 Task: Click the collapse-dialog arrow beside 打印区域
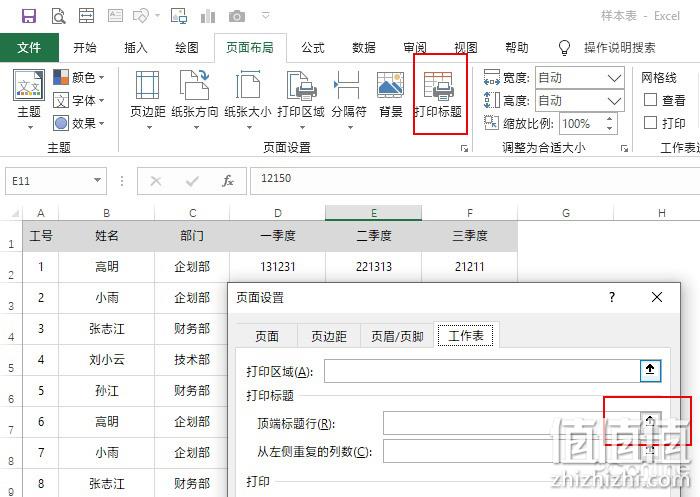650,371
